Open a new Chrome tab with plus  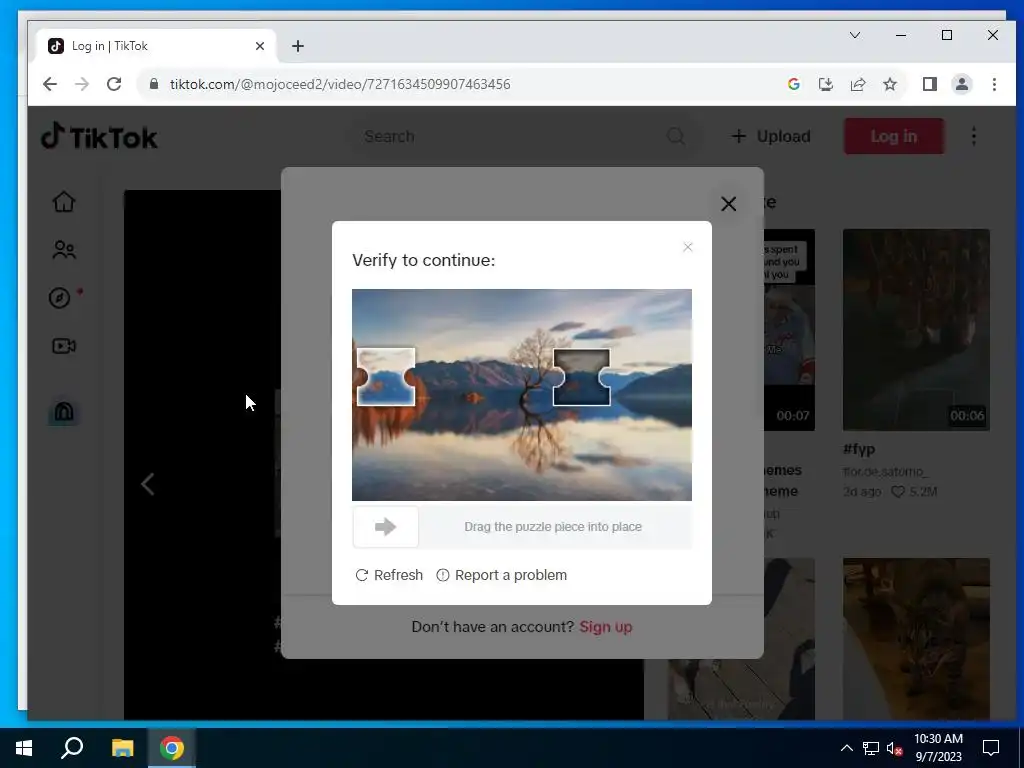(298, 46)
